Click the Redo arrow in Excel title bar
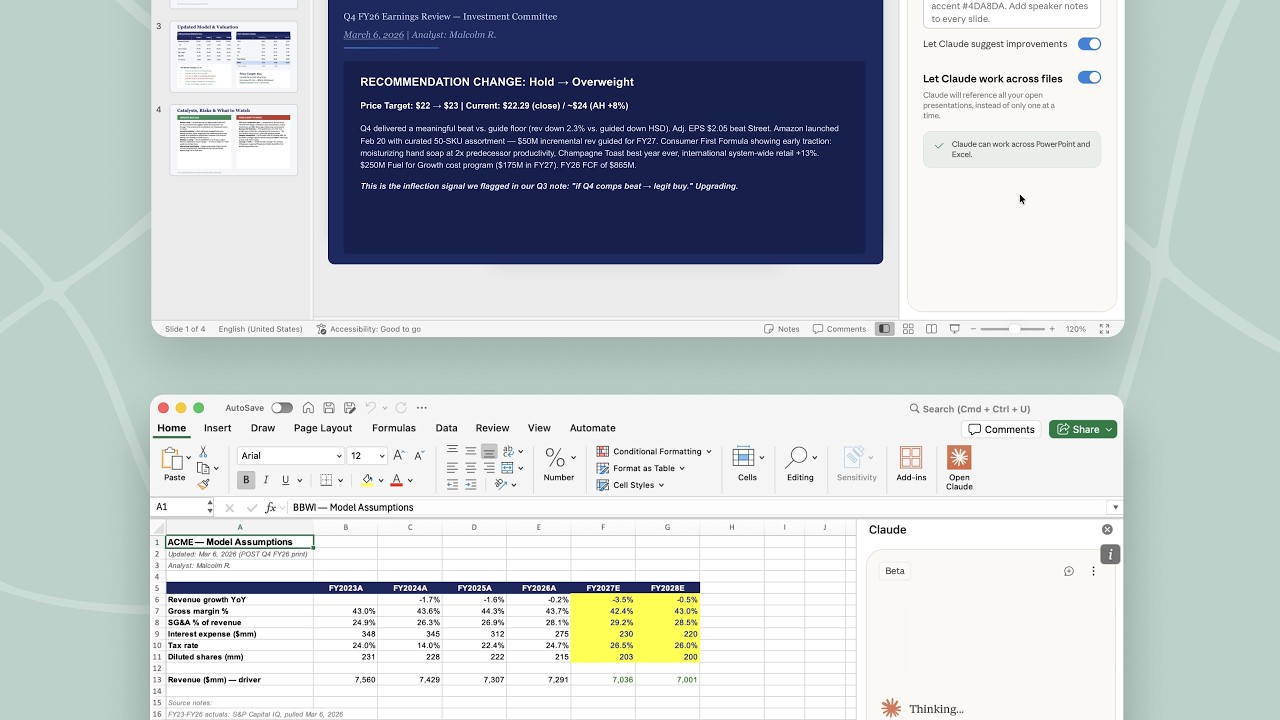The height and width of the screenshot is (720, 1280). (401, 408)
